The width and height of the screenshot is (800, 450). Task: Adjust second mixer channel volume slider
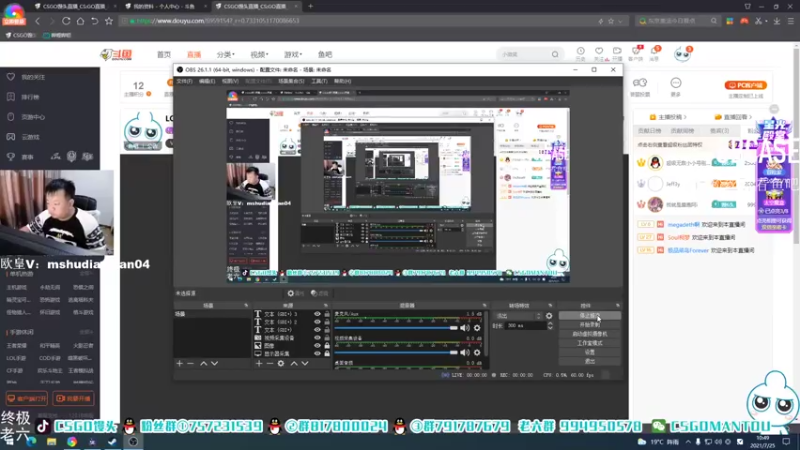(396, 353)
